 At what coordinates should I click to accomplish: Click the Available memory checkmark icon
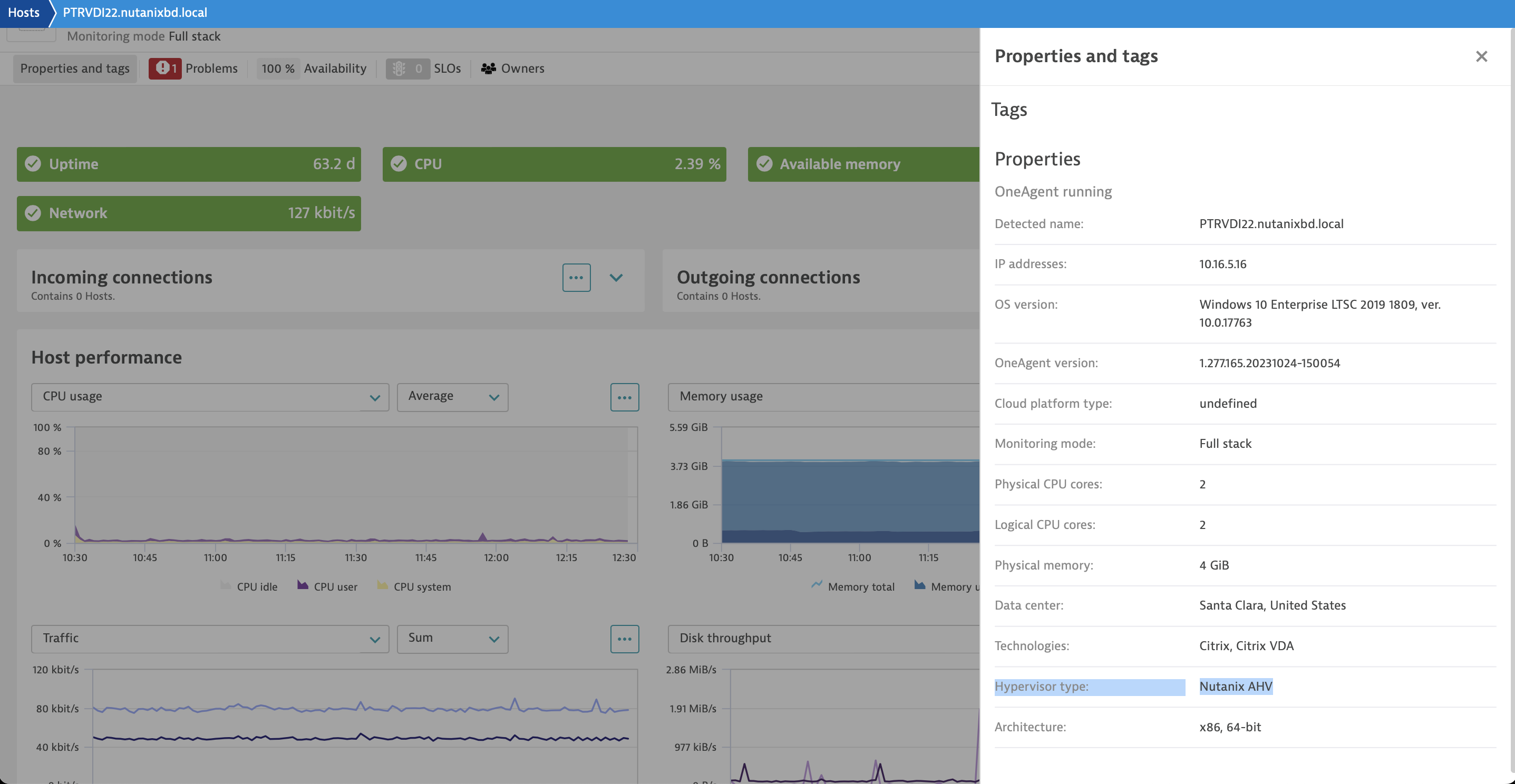click(764, 164)
